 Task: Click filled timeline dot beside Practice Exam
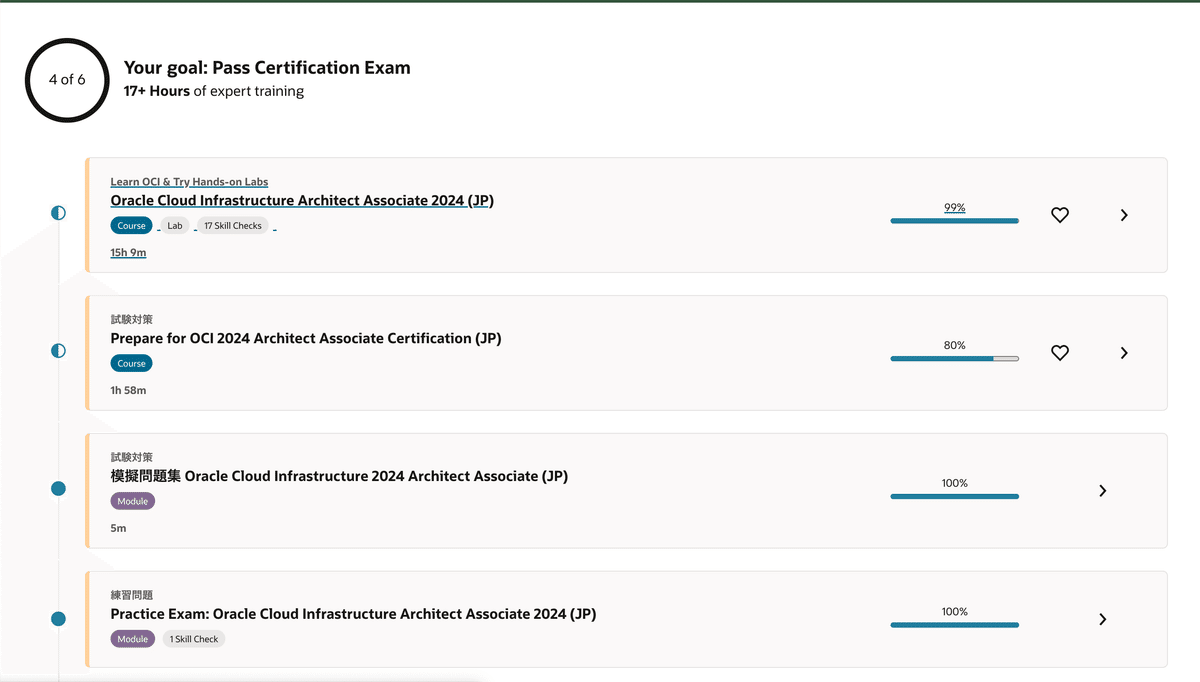coord(58,619)
